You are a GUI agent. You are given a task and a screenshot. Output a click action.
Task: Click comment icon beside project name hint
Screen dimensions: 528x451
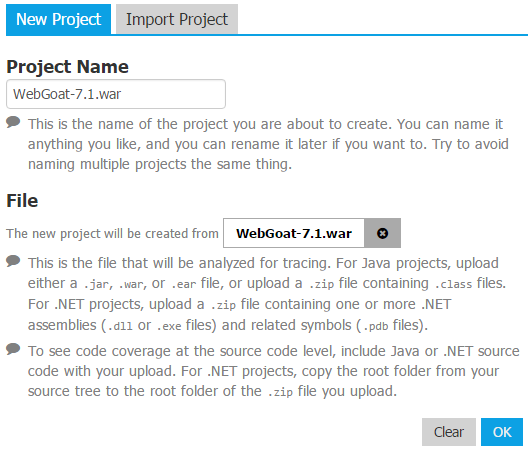pyautogui.click(x=13, y=122)
